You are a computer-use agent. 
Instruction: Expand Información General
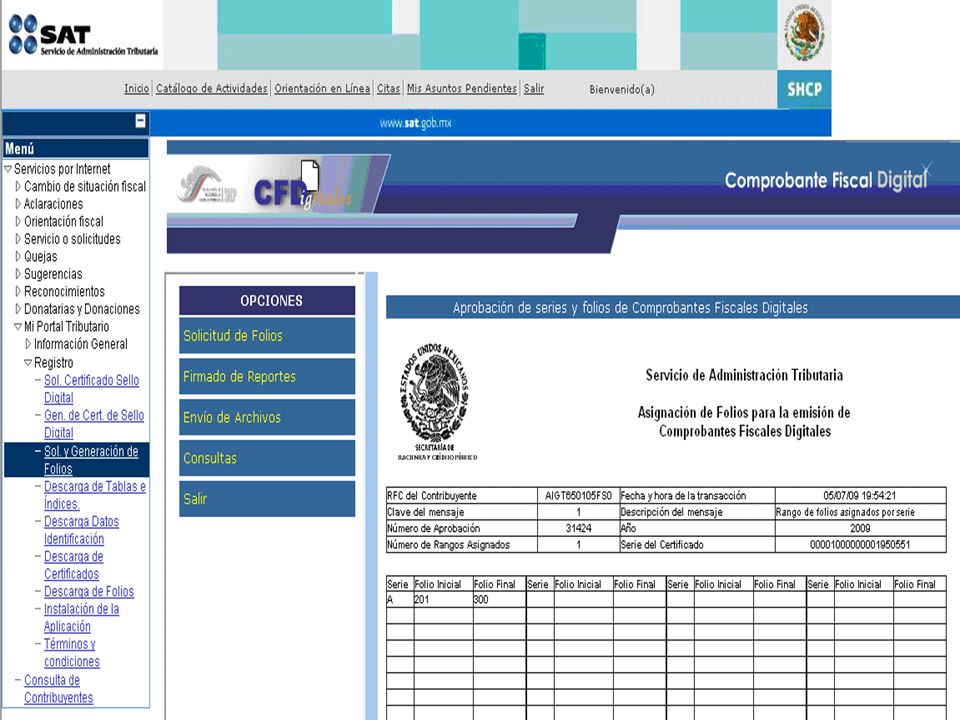pos(28,344)
